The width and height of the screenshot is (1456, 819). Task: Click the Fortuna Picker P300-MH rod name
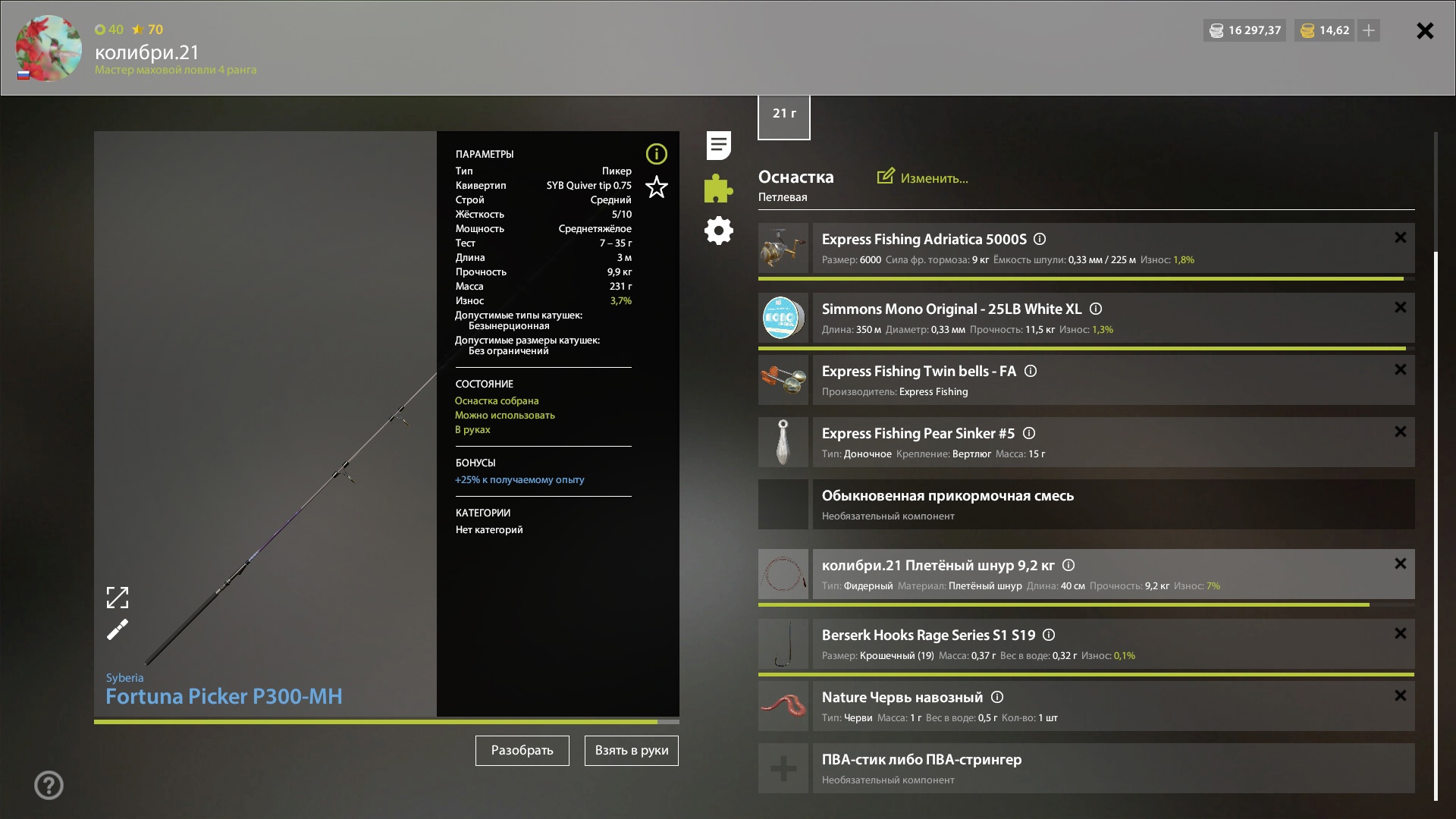(224, 696)
